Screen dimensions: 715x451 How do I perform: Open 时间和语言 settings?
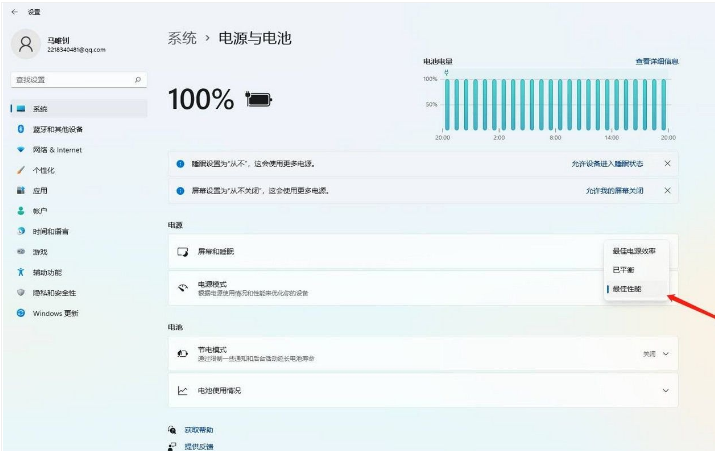50,231
